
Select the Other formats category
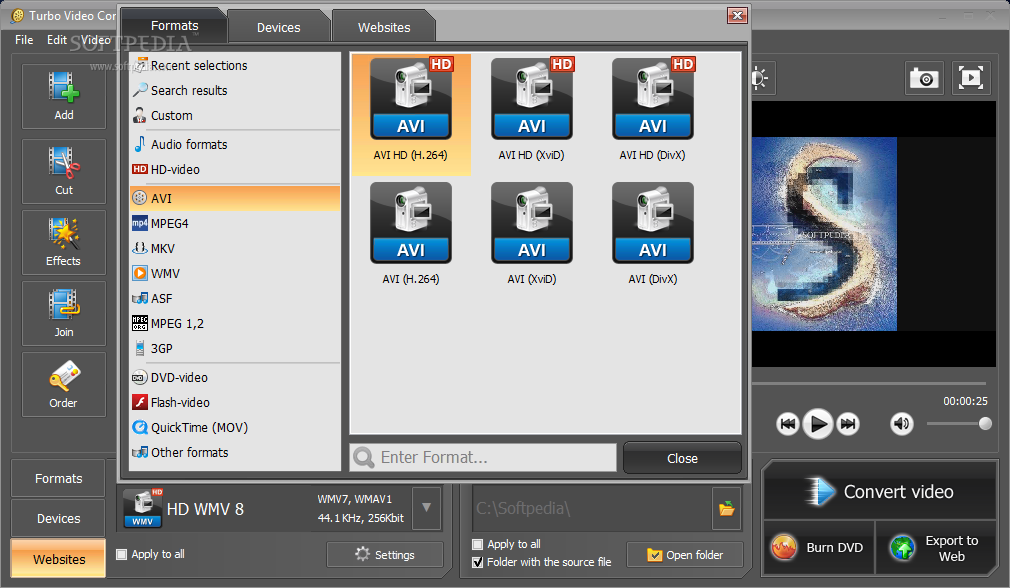(234, 453)
